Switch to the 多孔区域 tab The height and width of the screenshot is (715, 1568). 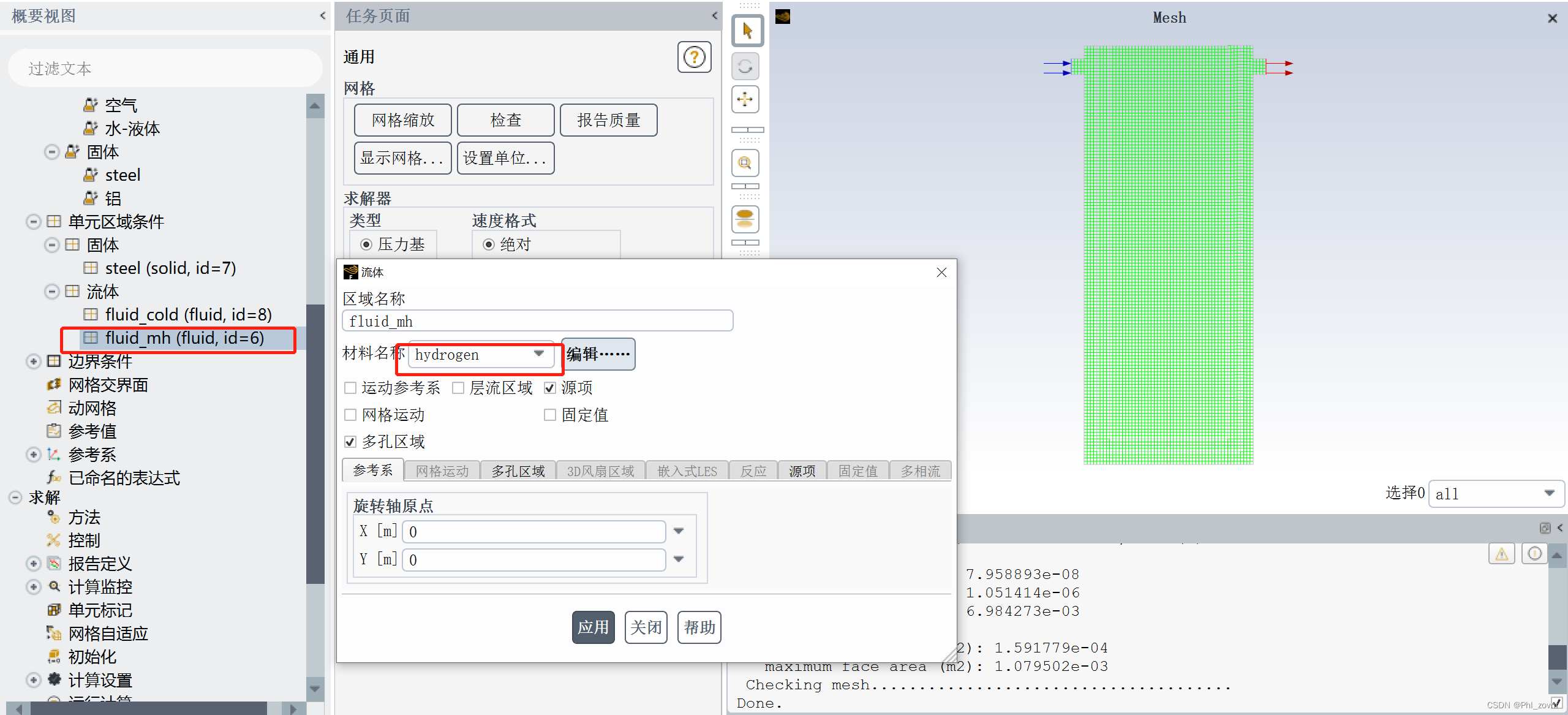[518, 471]
